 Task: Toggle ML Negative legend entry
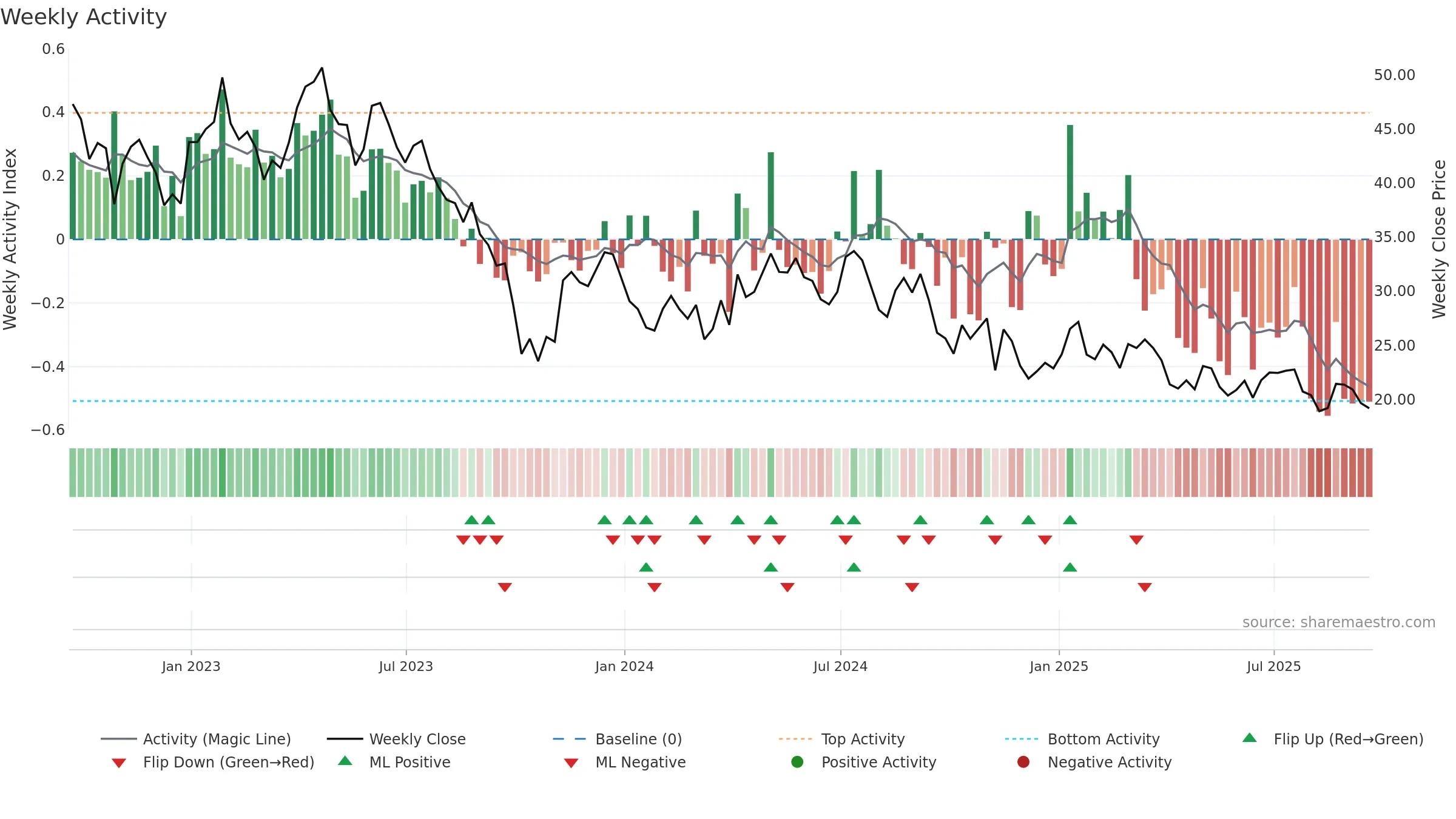click(x=625, y=762)
